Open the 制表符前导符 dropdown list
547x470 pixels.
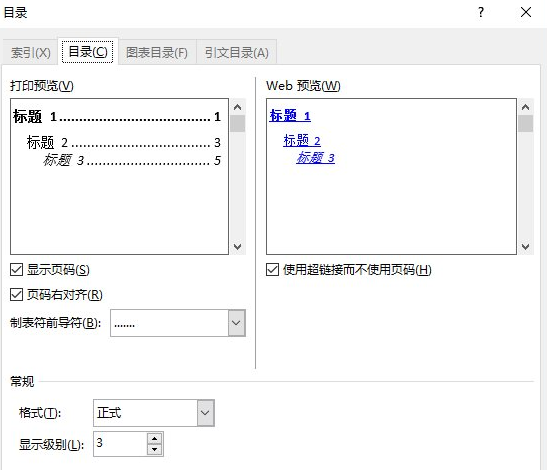pyautogui.click(x=237, y=323)
